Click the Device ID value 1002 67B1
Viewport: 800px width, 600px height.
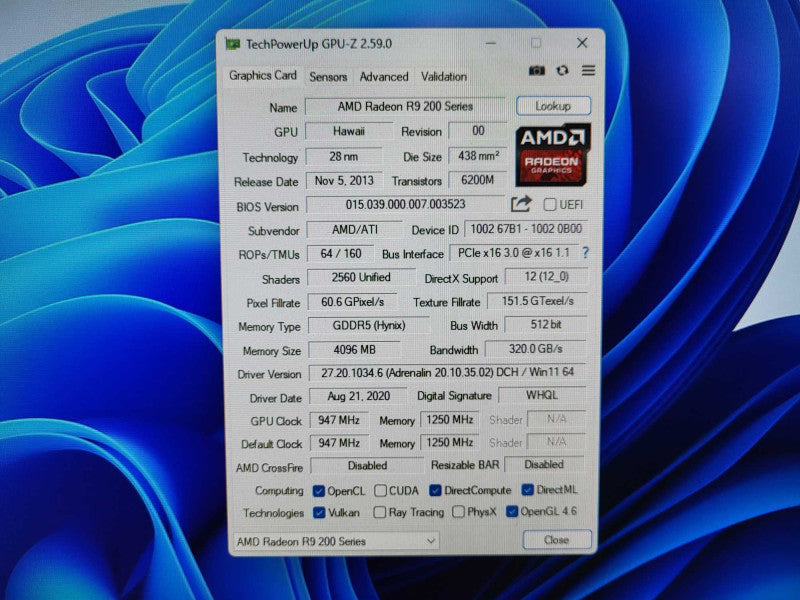pos(526,229)
